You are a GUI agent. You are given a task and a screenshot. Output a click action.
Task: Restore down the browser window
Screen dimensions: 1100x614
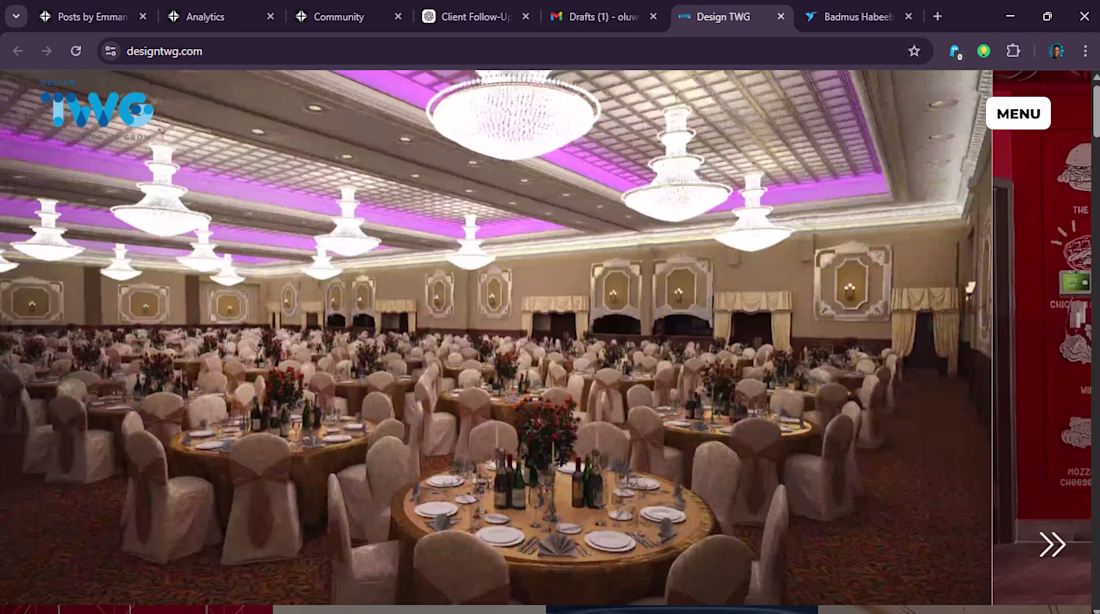[x=1047, y=16]
